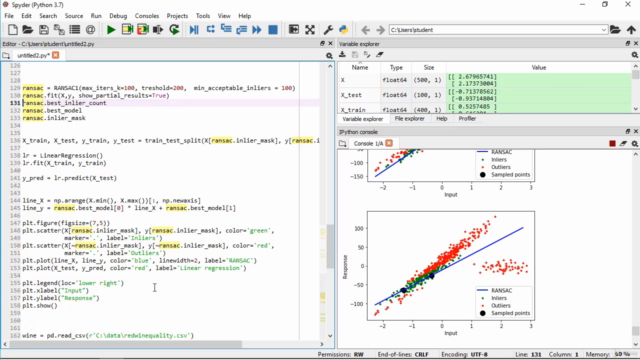The image size is (640, 360).
Task: Run the file with the green play button
Action: pyautogui.click(x=111, y=30)
